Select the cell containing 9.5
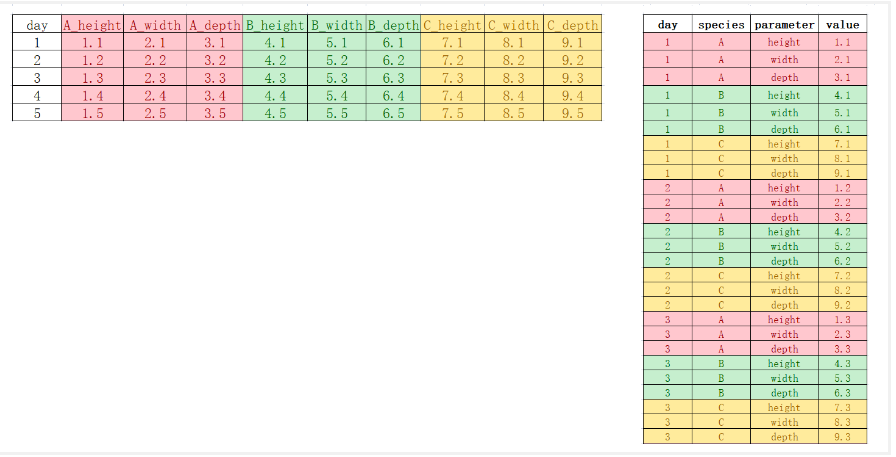Image resolution: width=896 pixels, height=457 pixels. [x=573, y=114]
